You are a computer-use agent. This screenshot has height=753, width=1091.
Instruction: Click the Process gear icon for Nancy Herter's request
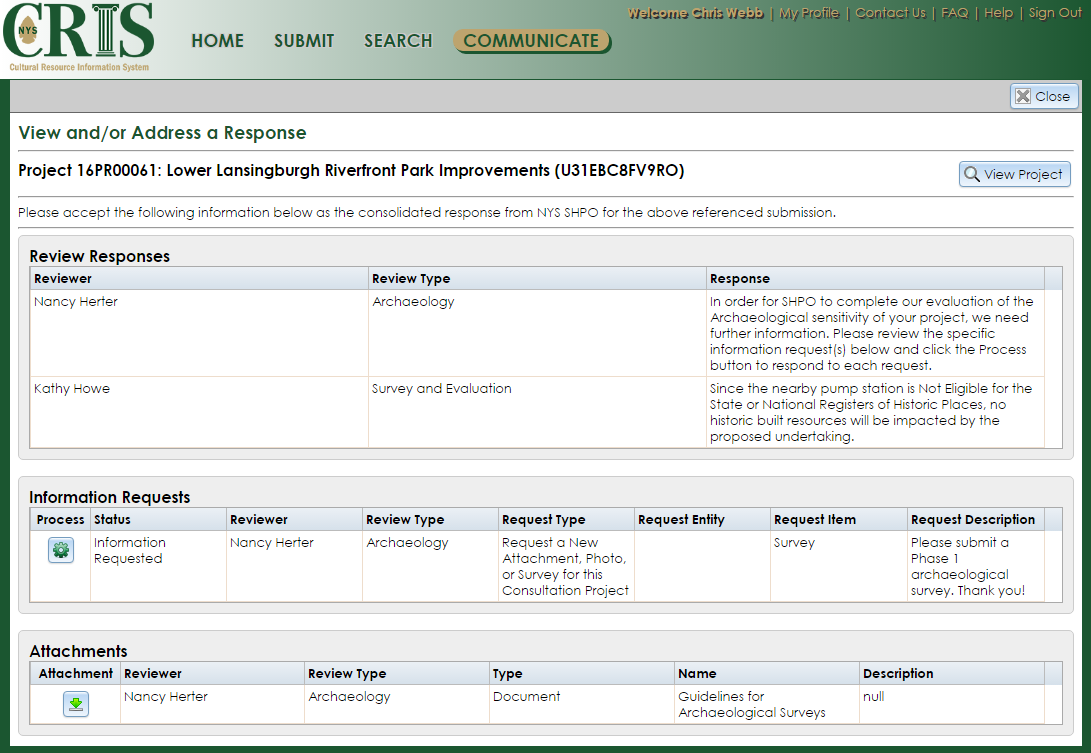pos(60,550)
